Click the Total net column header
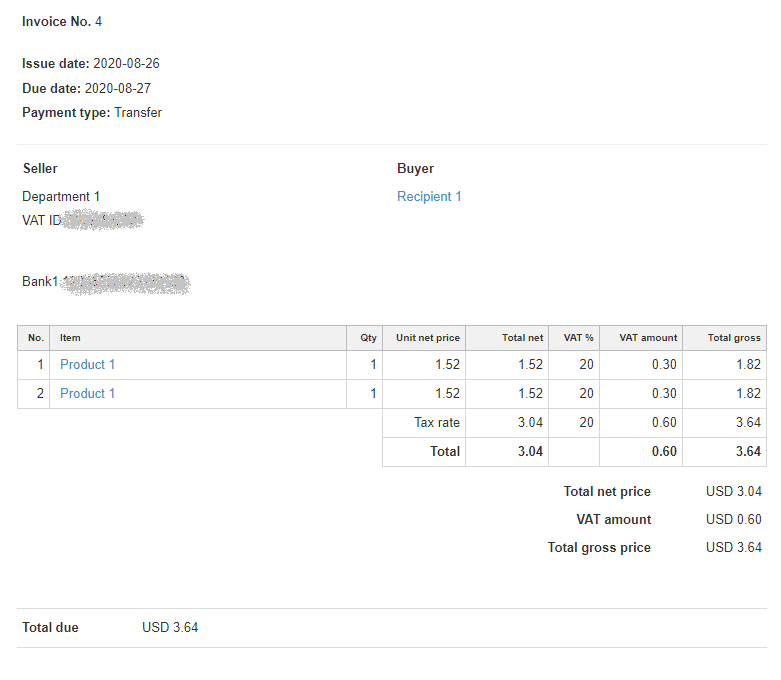 [x=522, y=338]
